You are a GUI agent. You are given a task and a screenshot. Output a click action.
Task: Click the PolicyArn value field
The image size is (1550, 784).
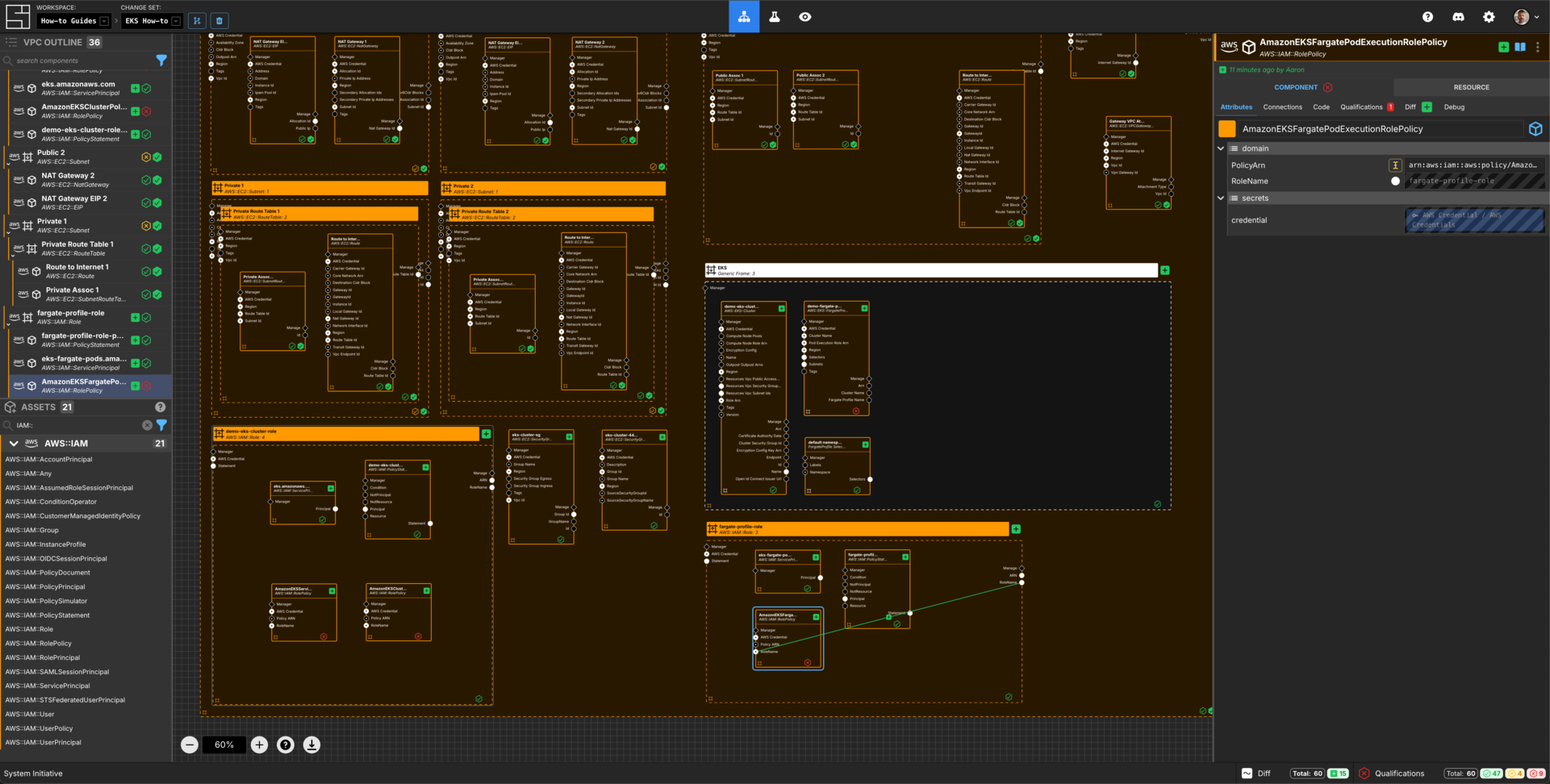pos(1473,165)
